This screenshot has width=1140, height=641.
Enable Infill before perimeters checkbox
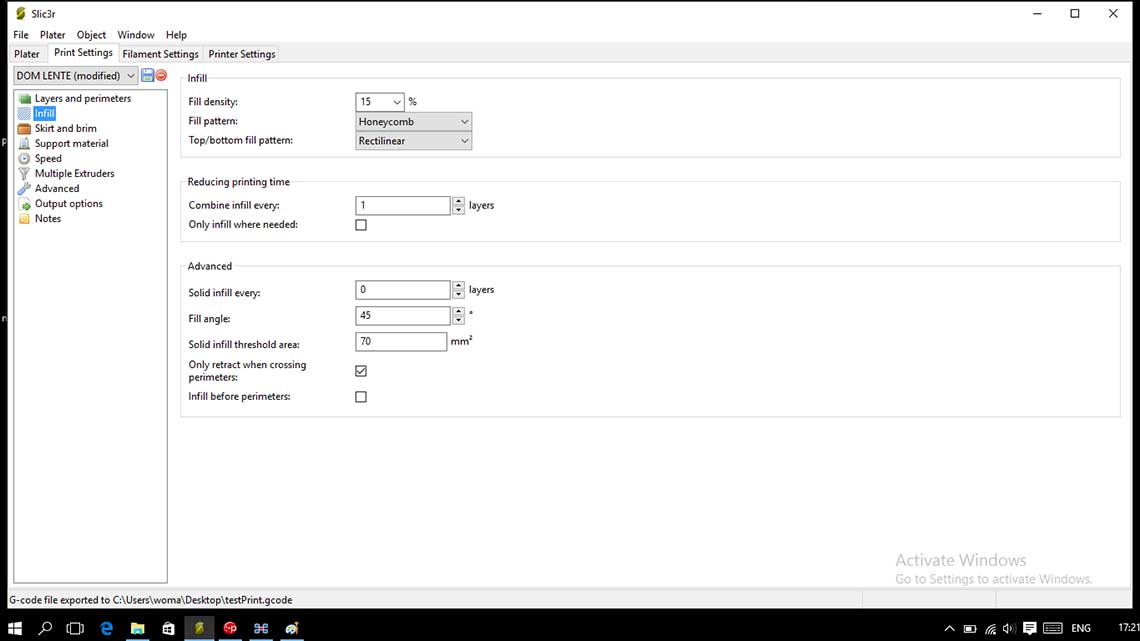[361, 397]
